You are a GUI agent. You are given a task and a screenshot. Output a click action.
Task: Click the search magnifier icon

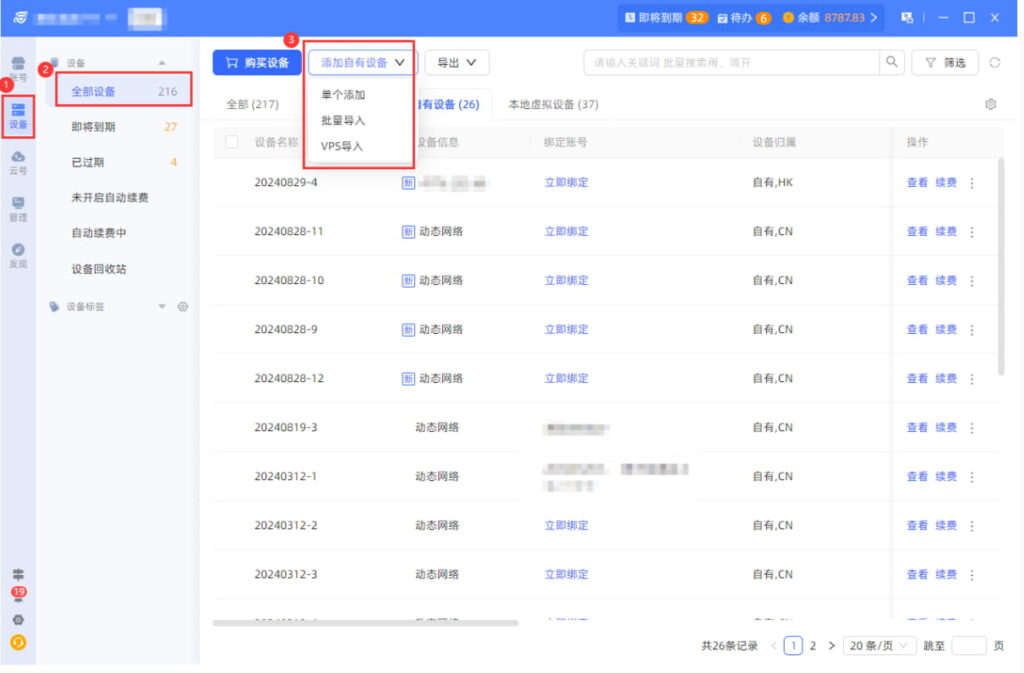(x=891, y=62)
